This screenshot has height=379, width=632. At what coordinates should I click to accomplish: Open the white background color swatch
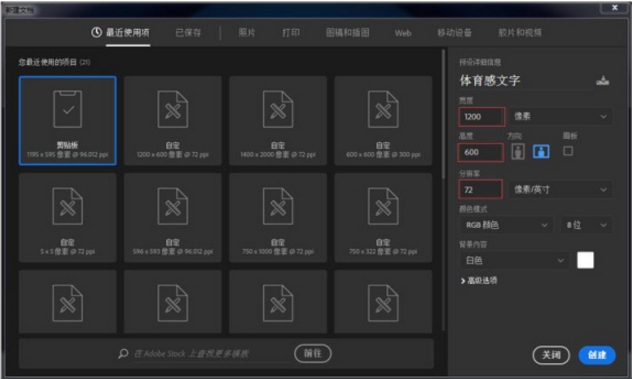pos(585,260)
